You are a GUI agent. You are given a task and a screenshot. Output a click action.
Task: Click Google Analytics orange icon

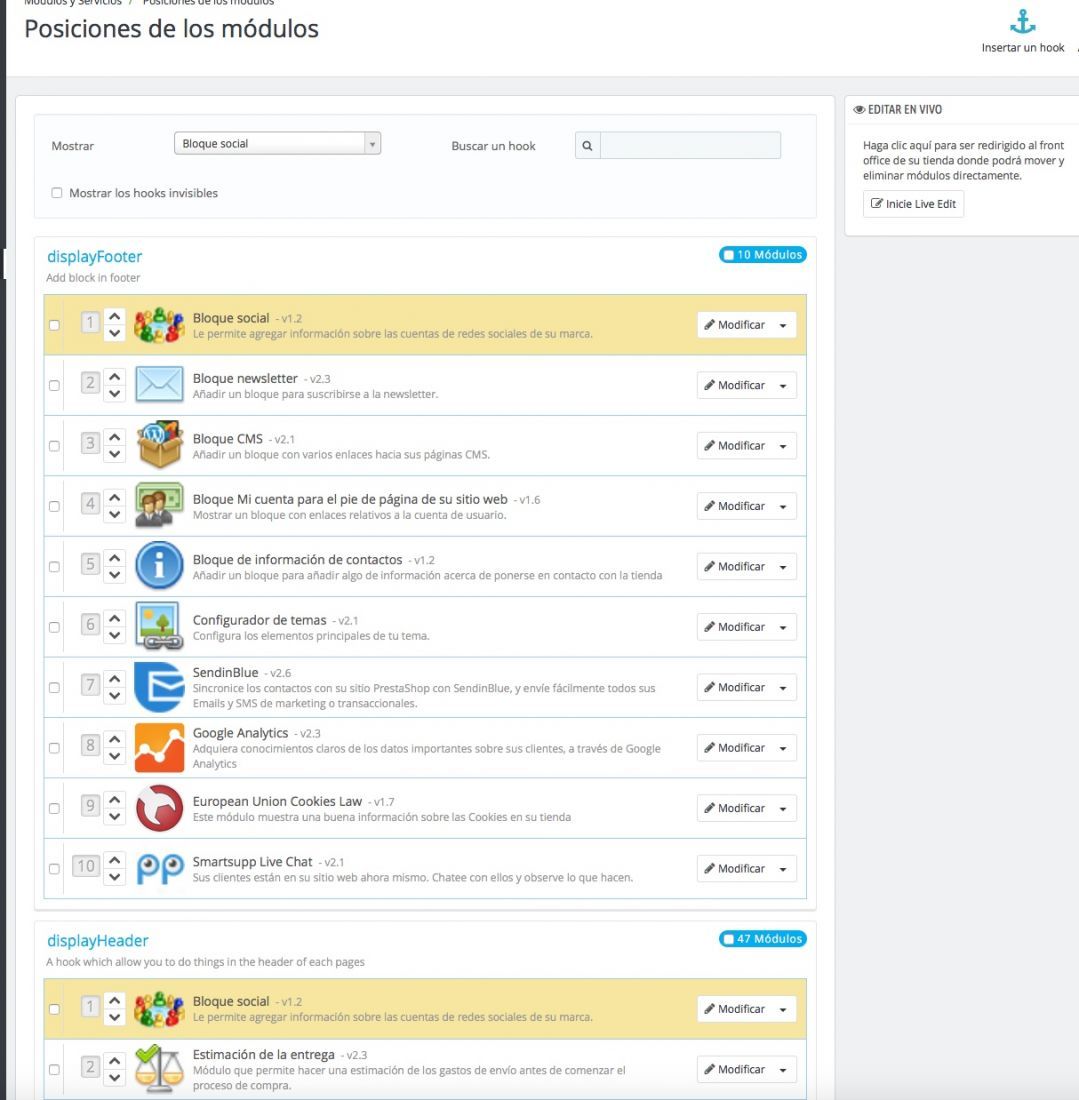click(x=159, y=748)
